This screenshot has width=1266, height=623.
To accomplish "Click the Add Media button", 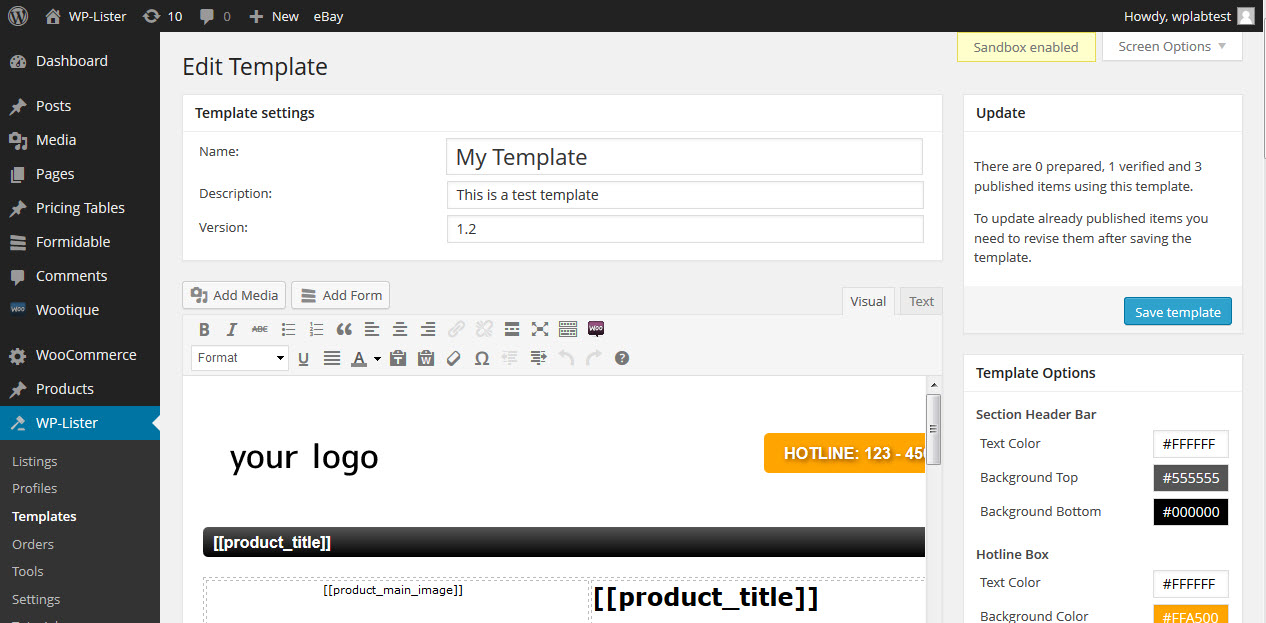I will tap(235, 295).
